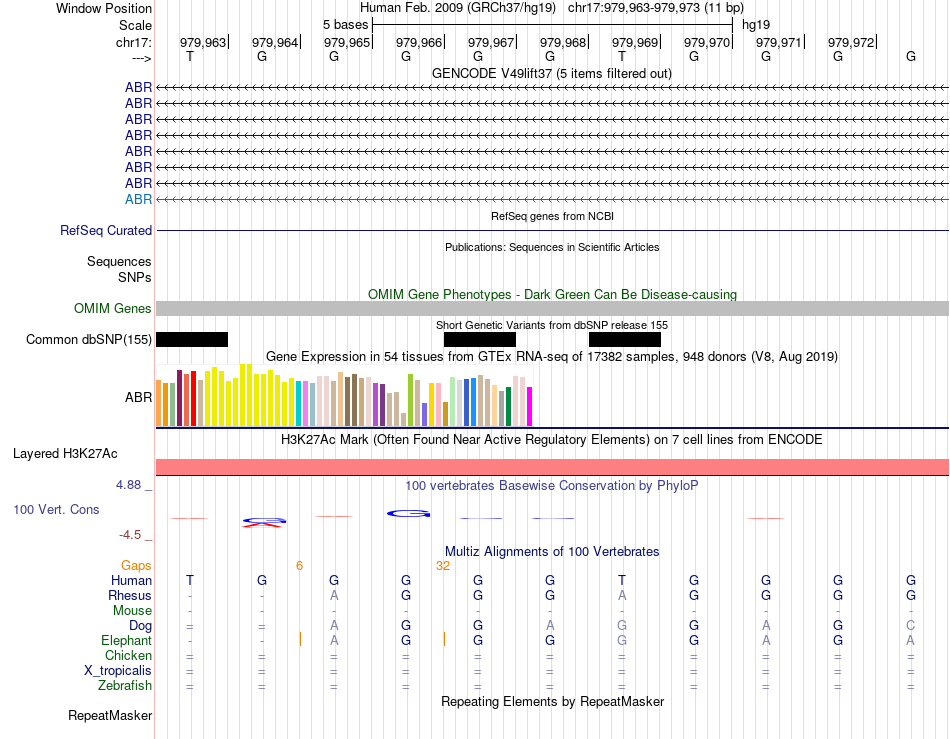Click the 5 bases scale label
Screen dimensions: 950x739
[345, 25]
